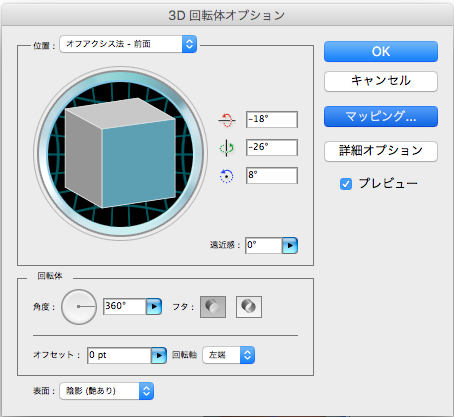
Task: Click the Y-axis rotation icon
Action: coord(227,148)
